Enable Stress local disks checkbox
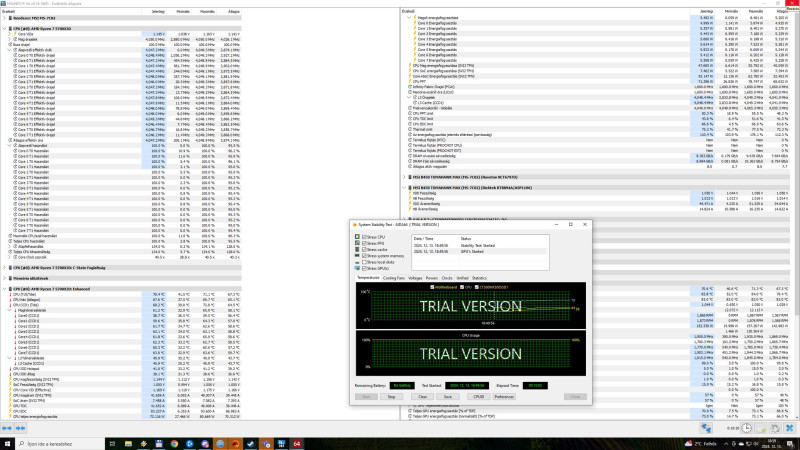Image resolution: width=800 pixels, height=450 pixels. 364,262
